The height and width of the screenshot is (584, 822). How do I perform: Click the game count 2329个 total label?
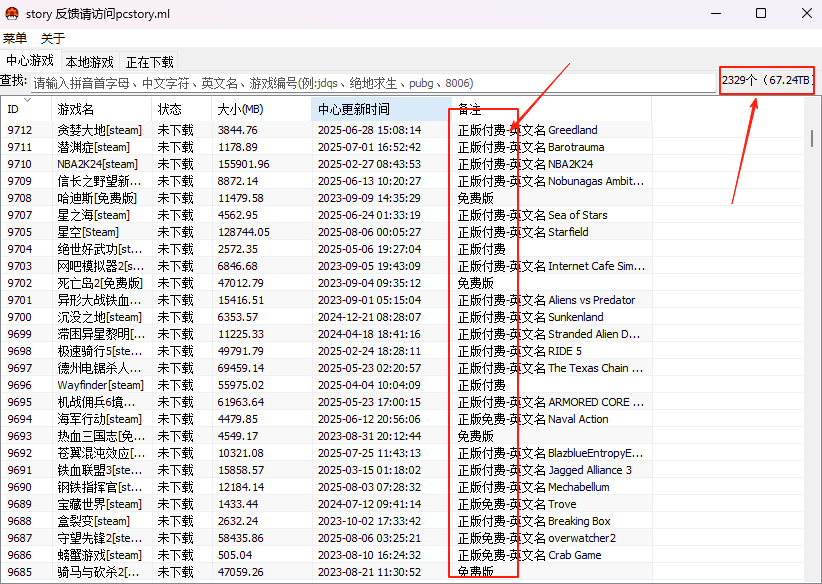click(x=767, y=80)
